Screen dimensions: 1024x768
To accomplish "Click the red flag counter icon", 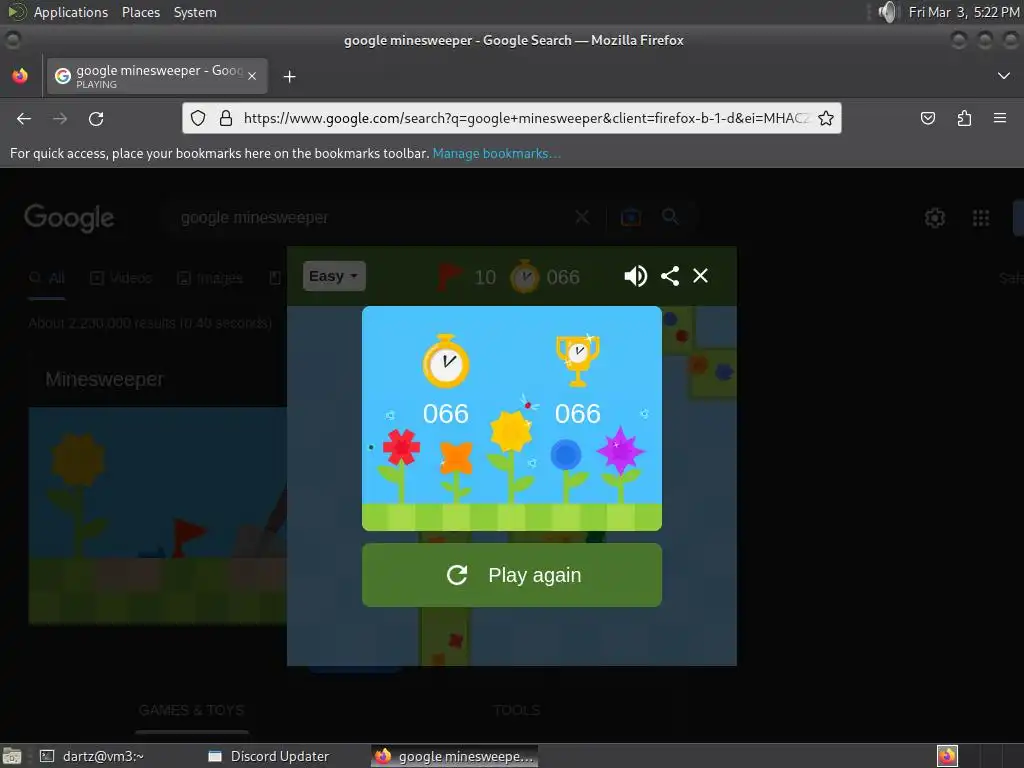I will [449, 277].
